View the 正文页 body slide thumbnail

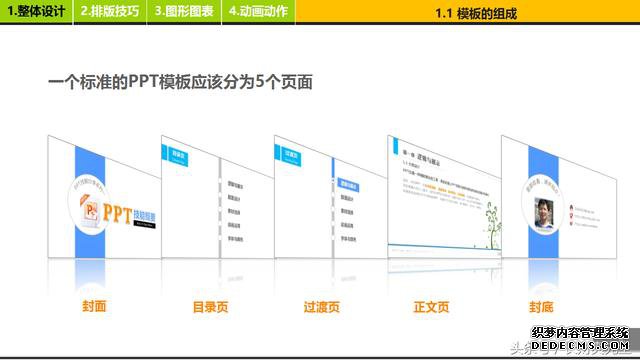[444, 198]
